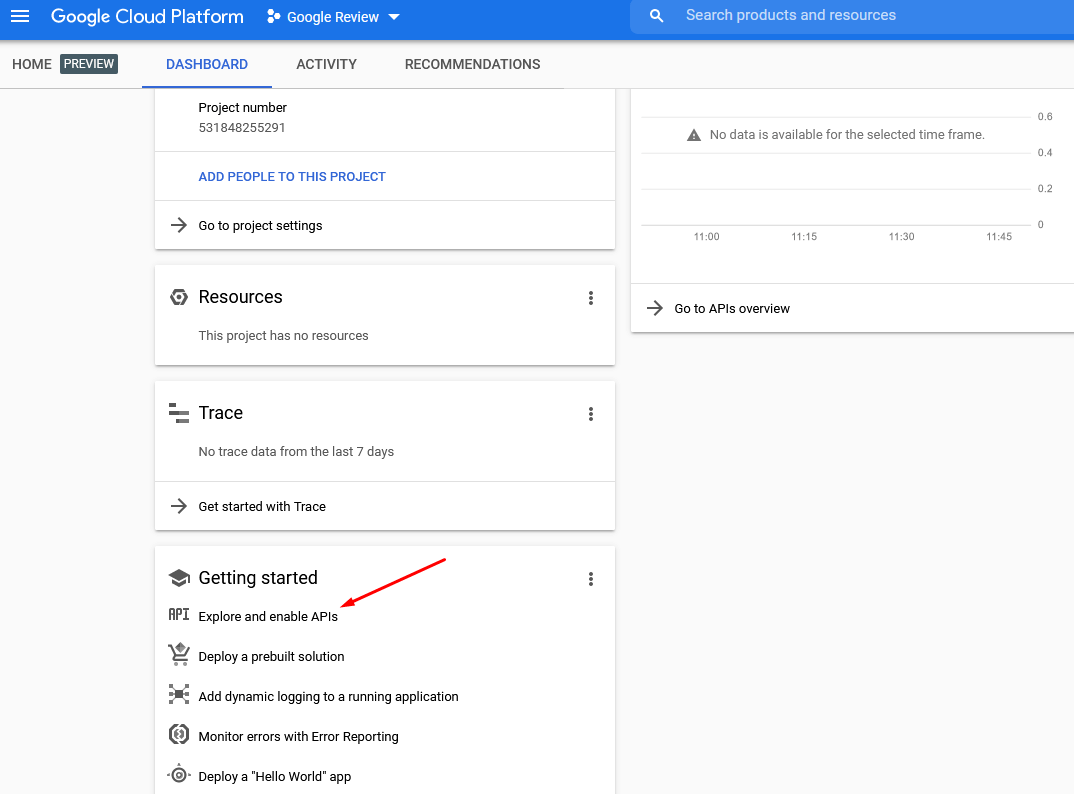
Task: Open Monitor errors with Error Reporting
Action: 299,736
